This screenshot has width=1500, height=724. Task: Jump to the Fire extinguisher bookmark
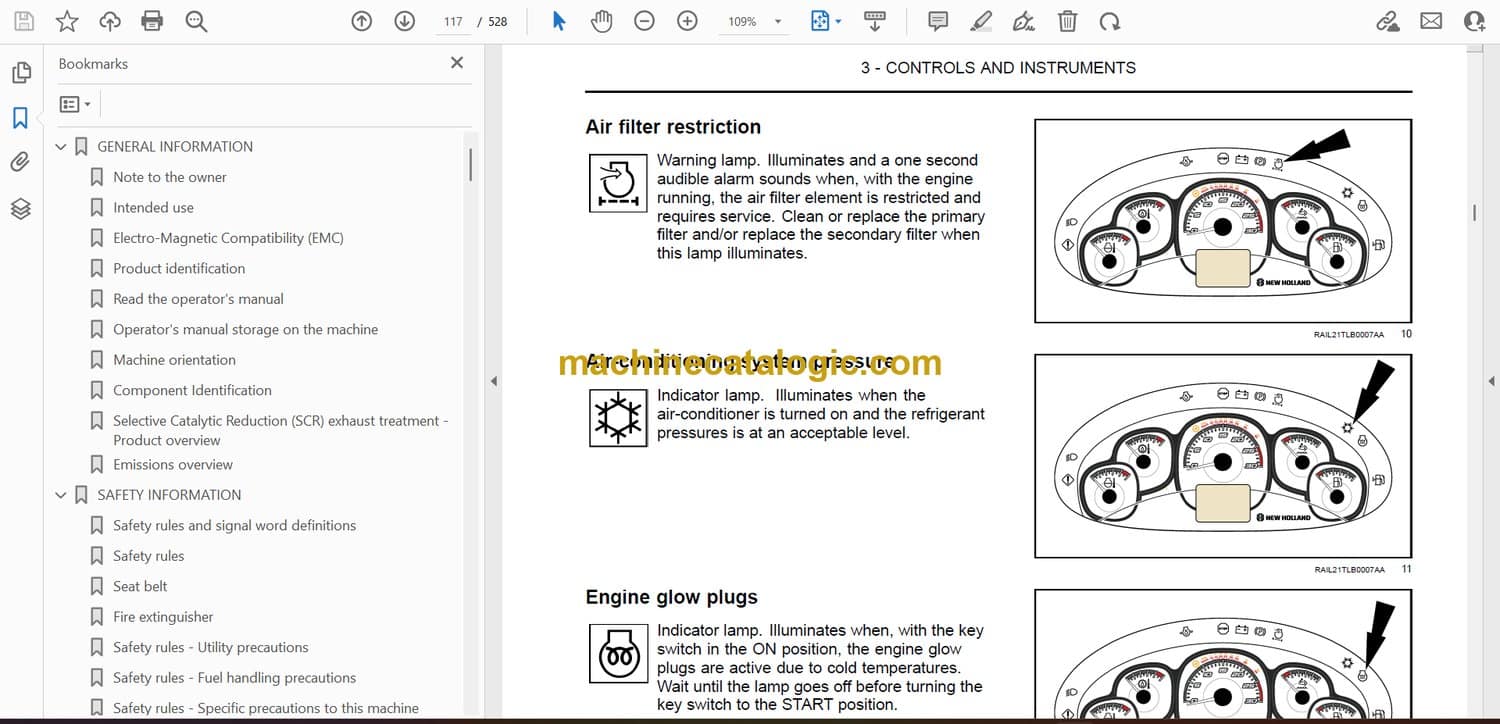163,617
